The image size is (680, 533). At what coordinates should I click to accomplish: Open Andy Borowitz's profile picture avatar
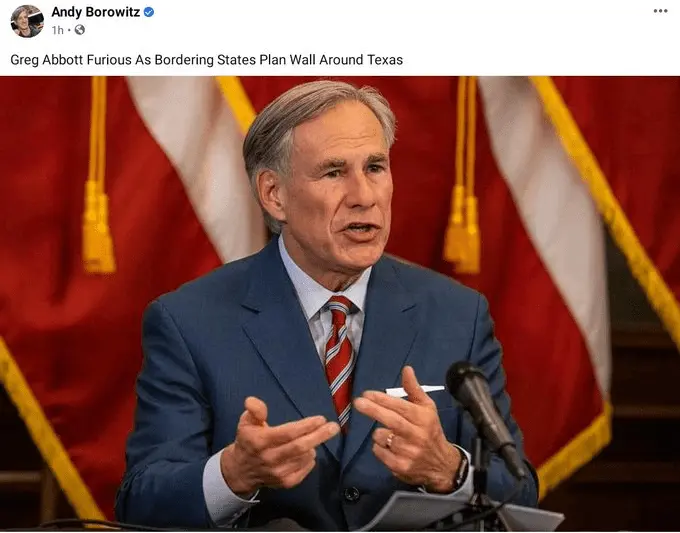pyautogui.click(x=27, y=21)
